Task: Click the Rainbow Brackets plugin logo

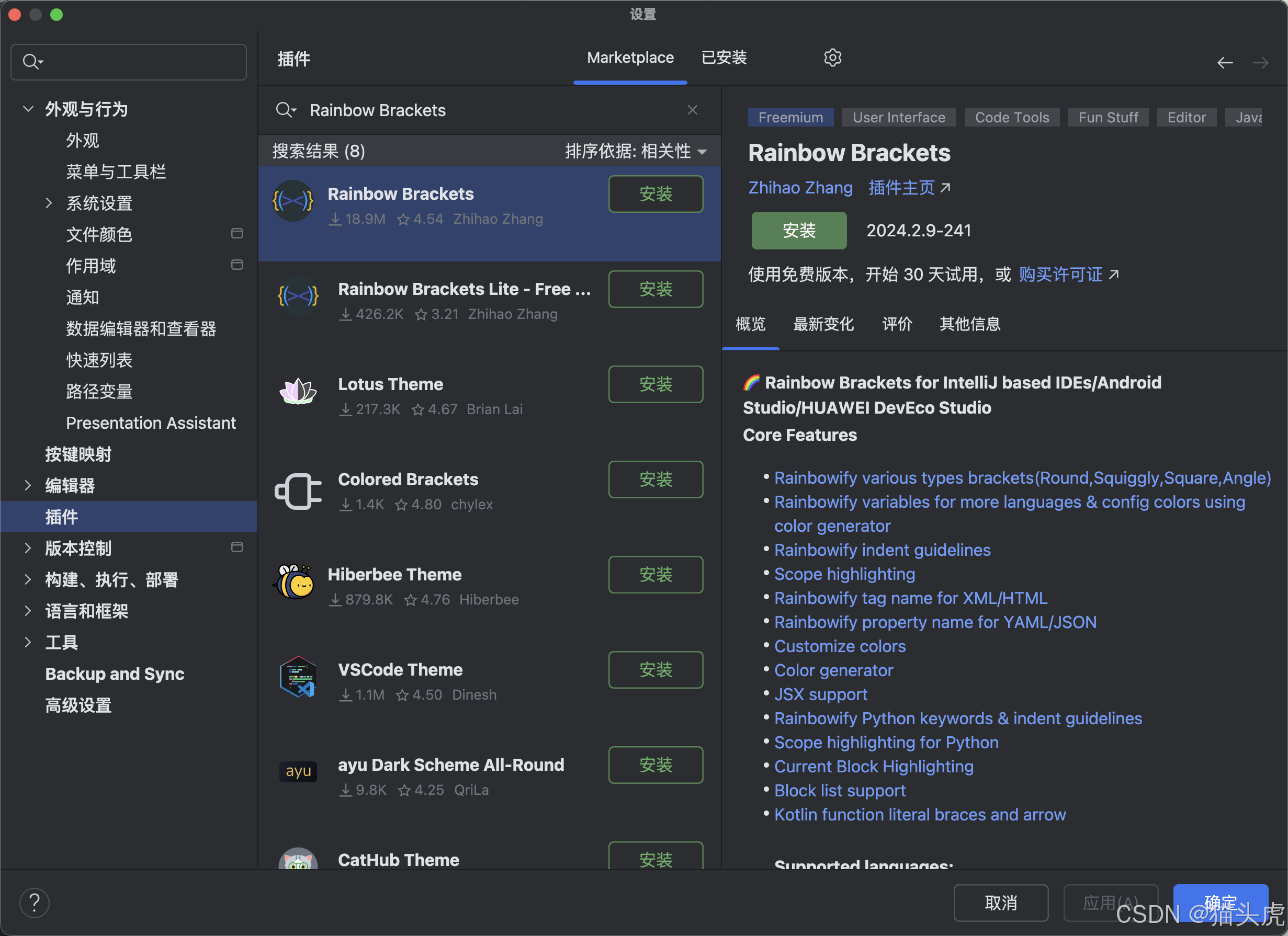Action: pyautogui.click(x=293, y=201)
